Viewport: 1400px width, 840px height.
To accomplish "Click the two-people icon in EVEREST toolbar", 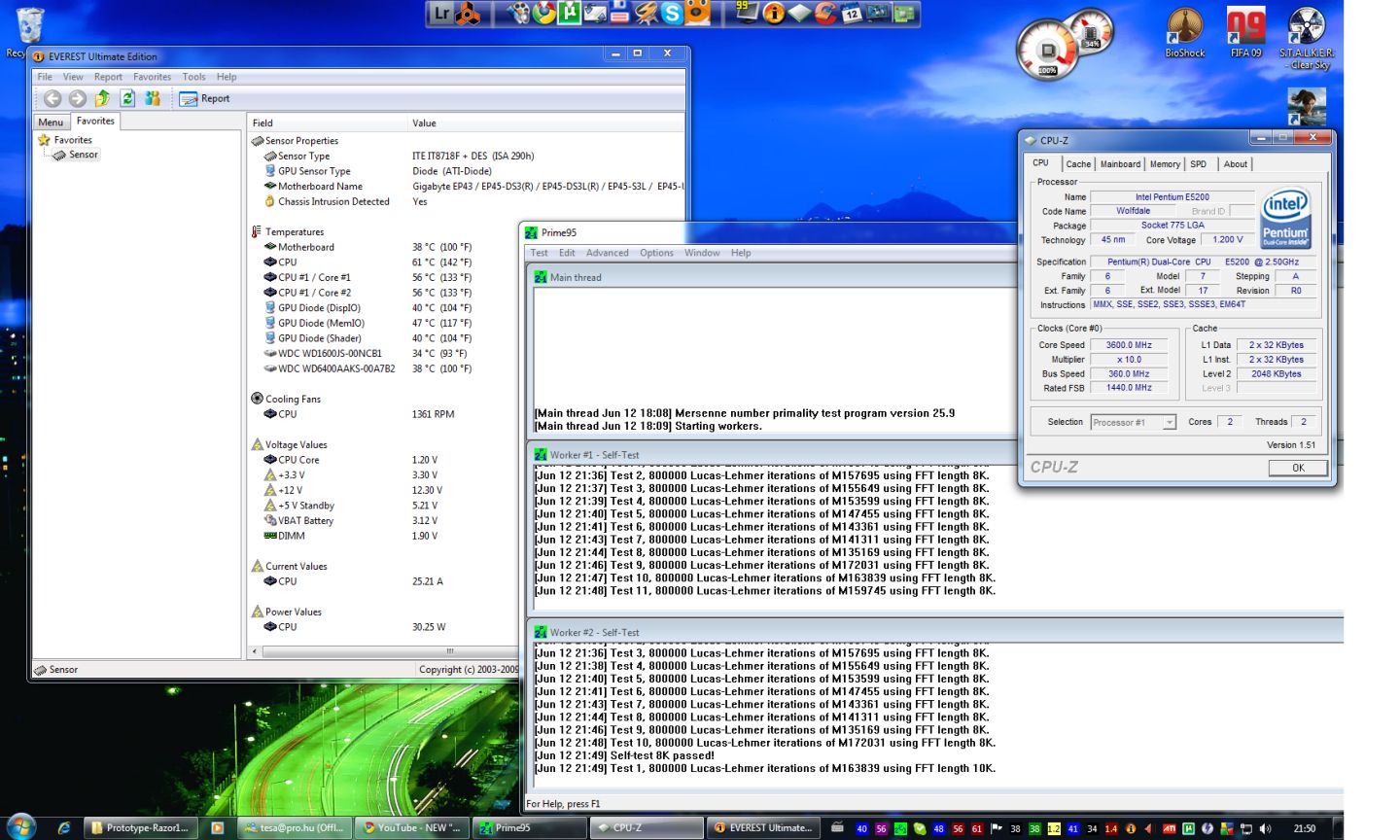I will [153, 98].
